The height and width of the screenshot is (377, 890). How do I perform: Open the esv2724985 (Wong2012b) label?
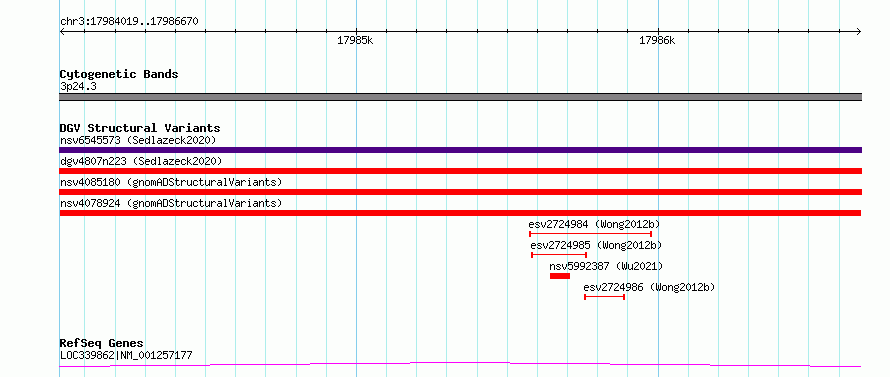coord(596,245)
